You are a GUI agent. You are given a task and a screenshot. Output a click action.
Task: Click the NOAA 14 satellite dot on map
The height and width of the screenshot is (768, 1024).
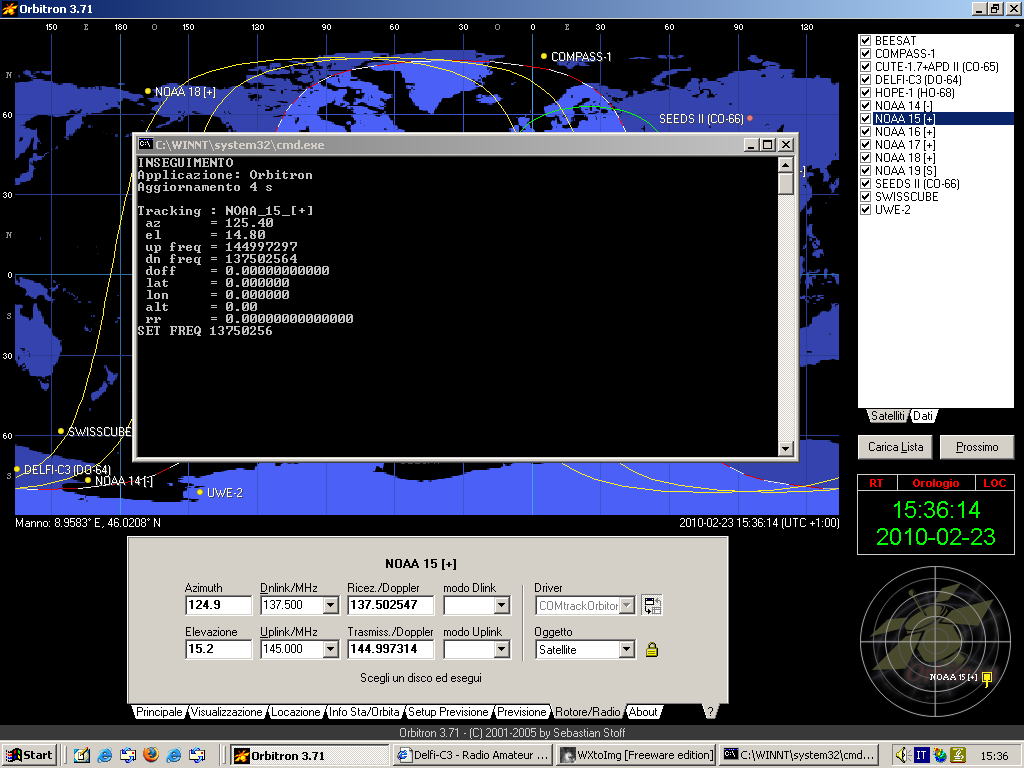88,480
